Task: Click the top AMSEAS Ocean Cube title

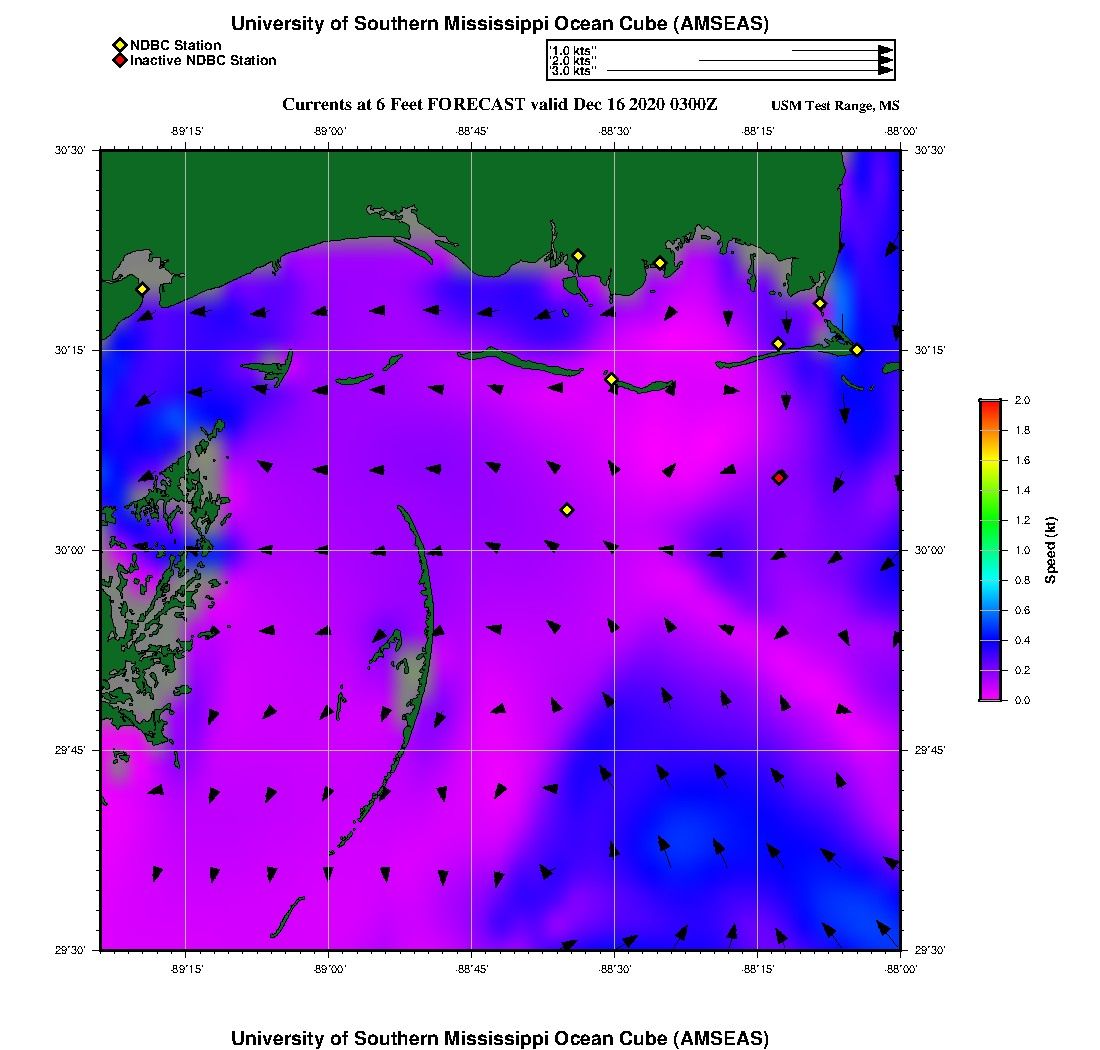Action: pyautogui.click(x=500, y=24)
